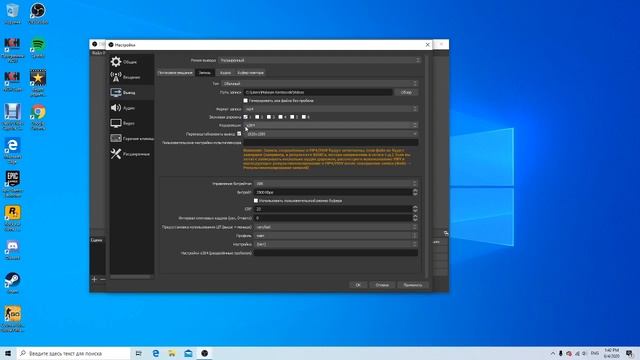This screenshot has width=640, height=360.
Task: Switch to the Recording tab
Action: [205, 73]
